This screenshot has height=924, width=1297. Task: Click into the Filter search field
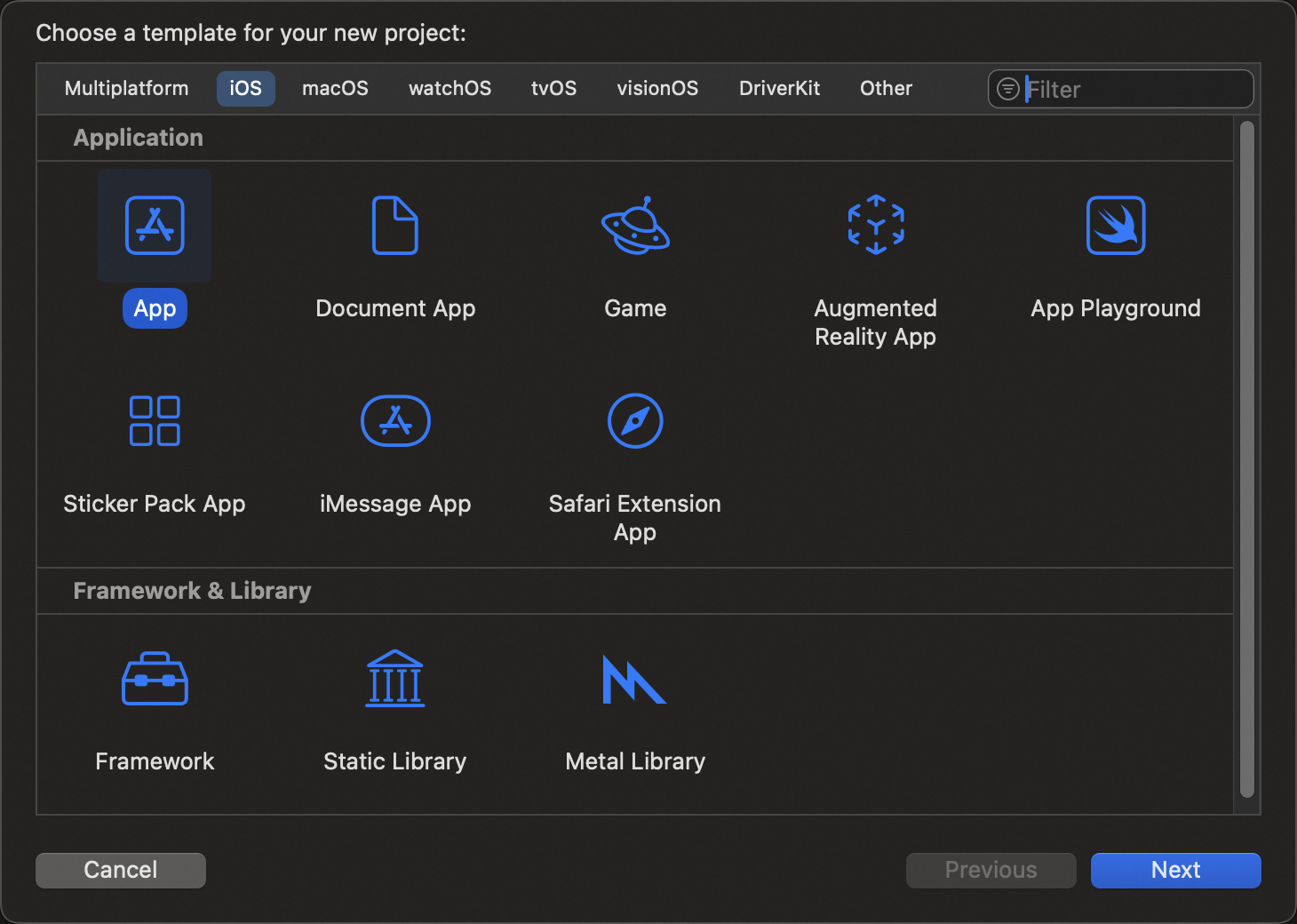[1133, 90]
